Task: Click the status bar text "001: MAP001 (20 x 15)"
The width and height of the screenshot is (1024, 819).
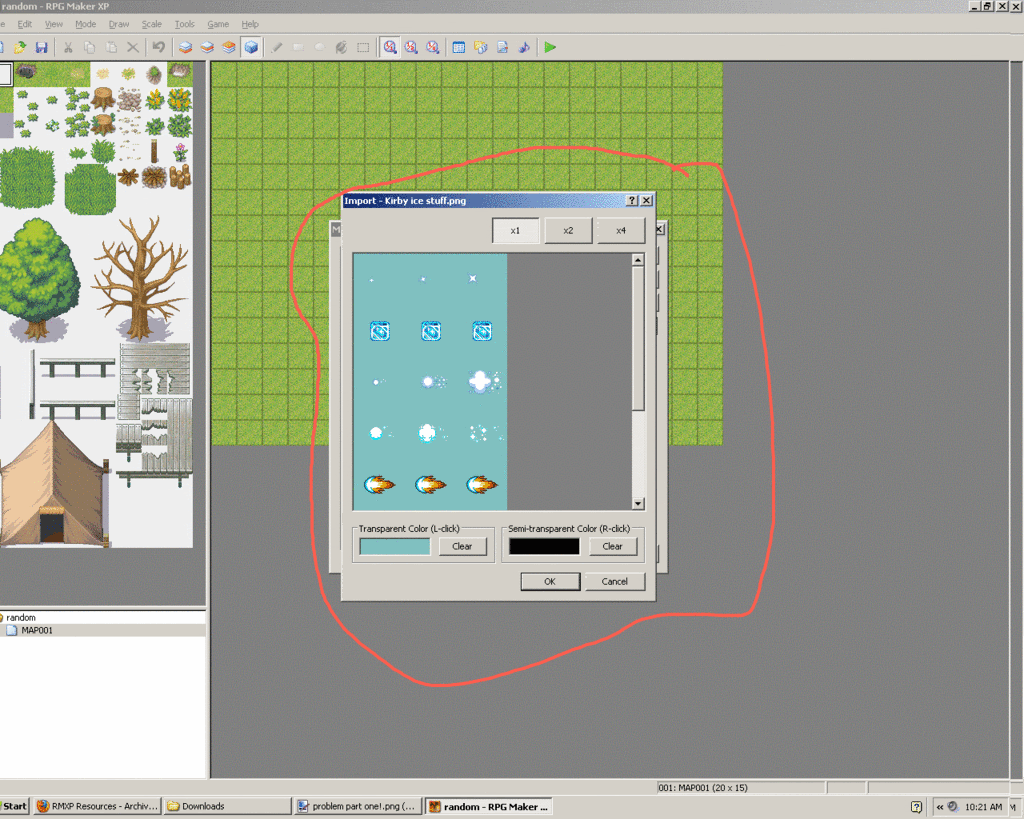Action: tap(703, 788)
